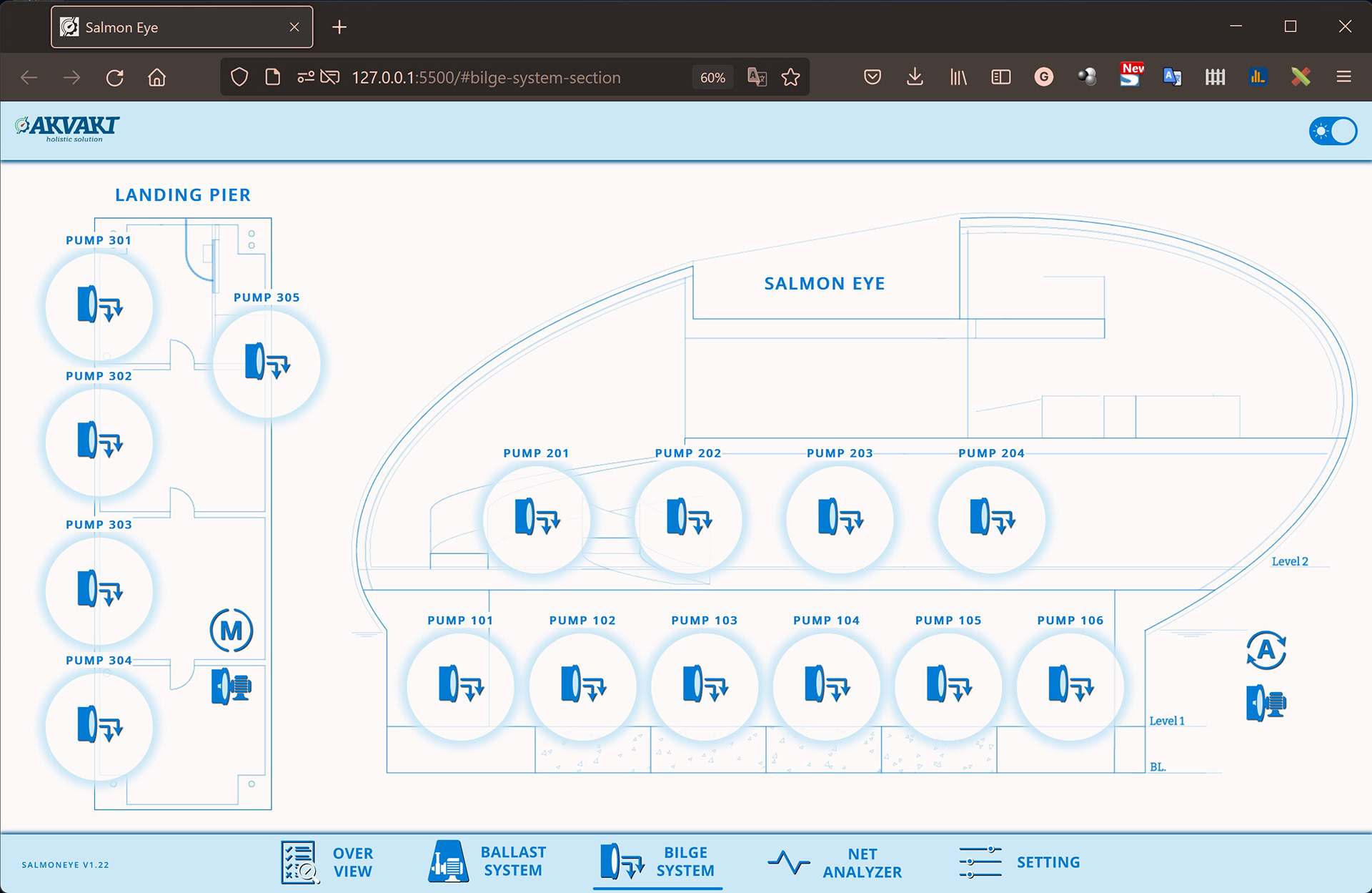Click the AKVAKT holistic solution logo
This screenshot has height=893, width=1372.
coord(67,129)
